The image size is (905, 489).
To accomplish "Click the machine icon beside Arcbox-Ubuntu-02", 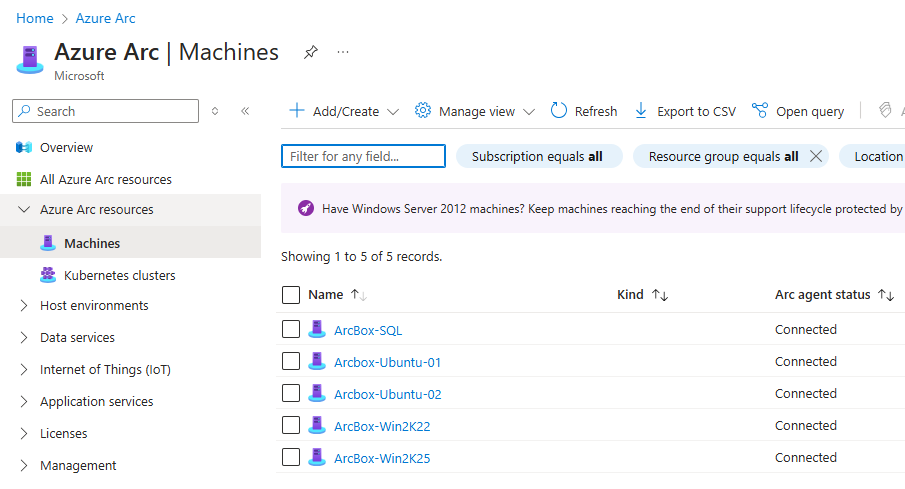I will (x=317, y=393).
